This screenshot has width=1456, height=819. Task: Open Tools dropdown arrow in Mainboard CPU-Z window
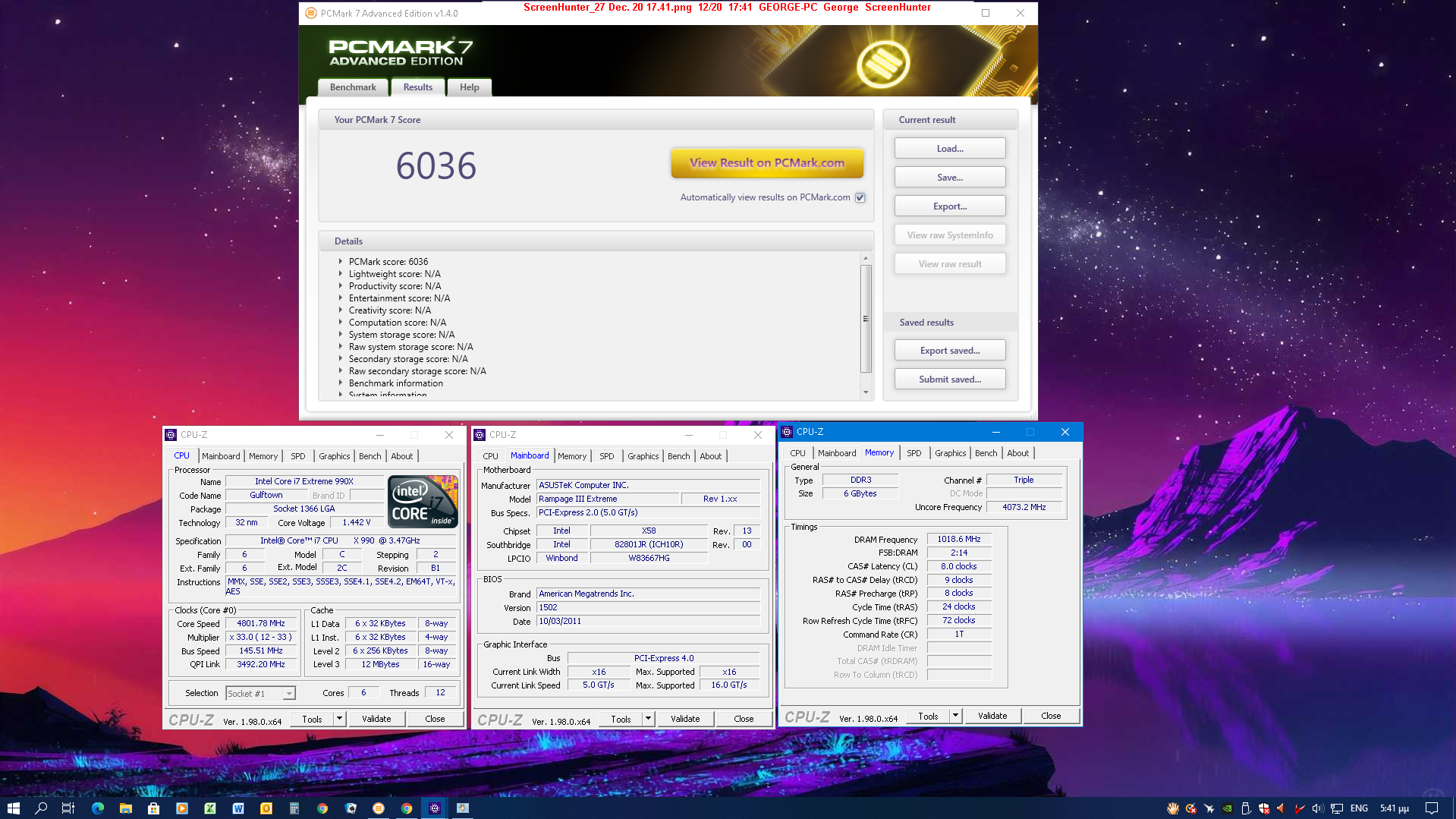pos(649,718)
